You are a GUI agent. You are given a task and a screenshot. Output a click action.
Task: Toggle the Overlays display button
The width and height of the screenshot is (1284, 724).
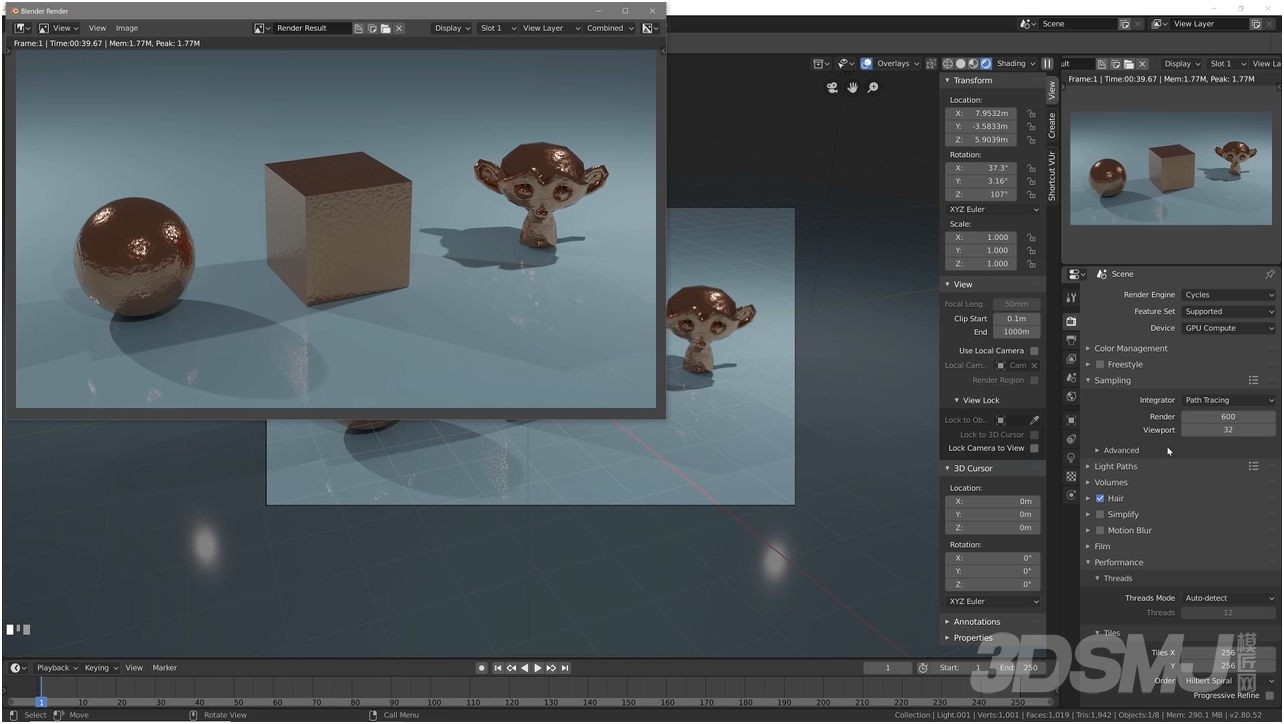[867, 64]
